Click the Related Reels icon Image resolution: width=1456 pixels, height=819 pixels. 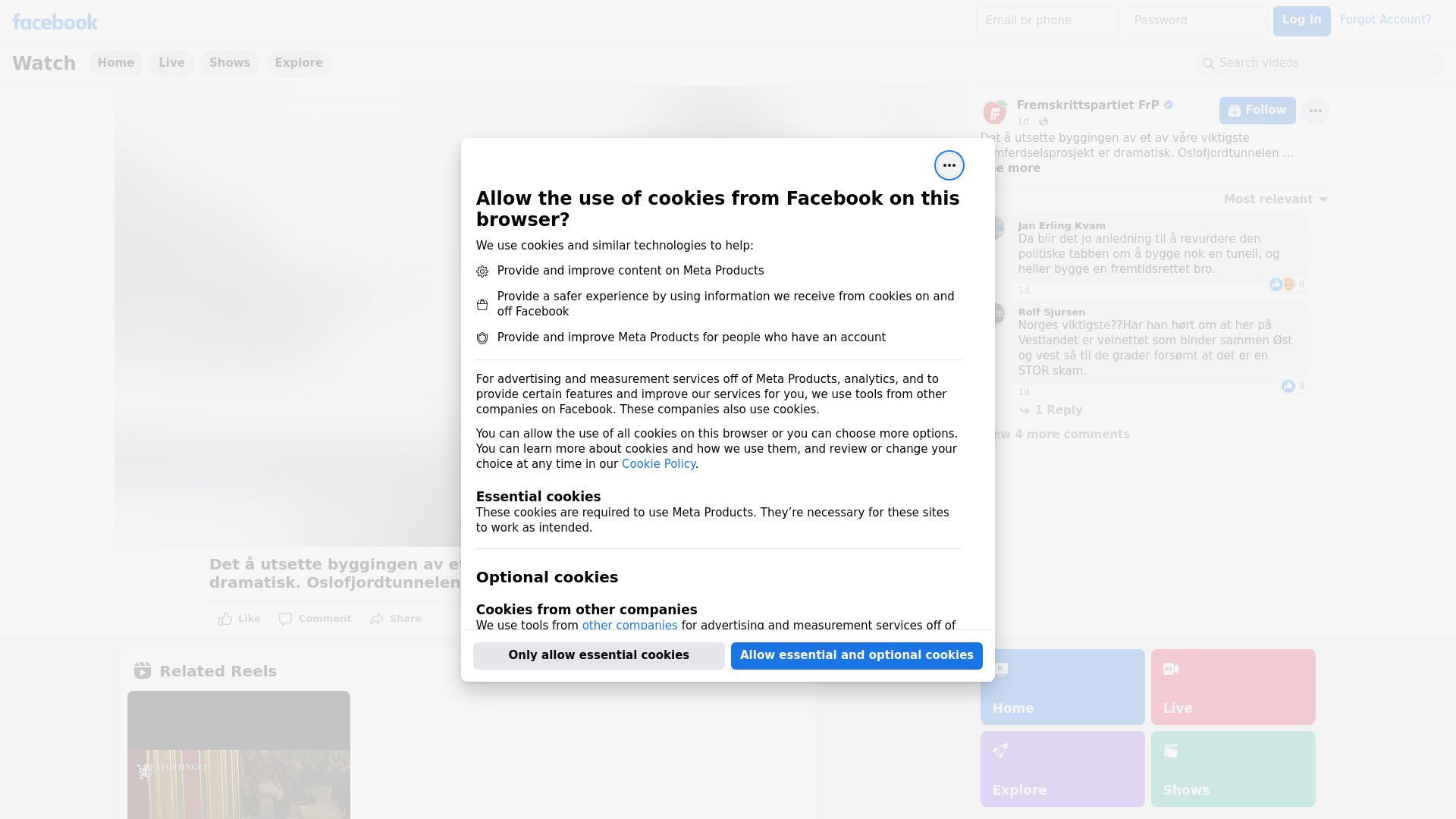143,670
